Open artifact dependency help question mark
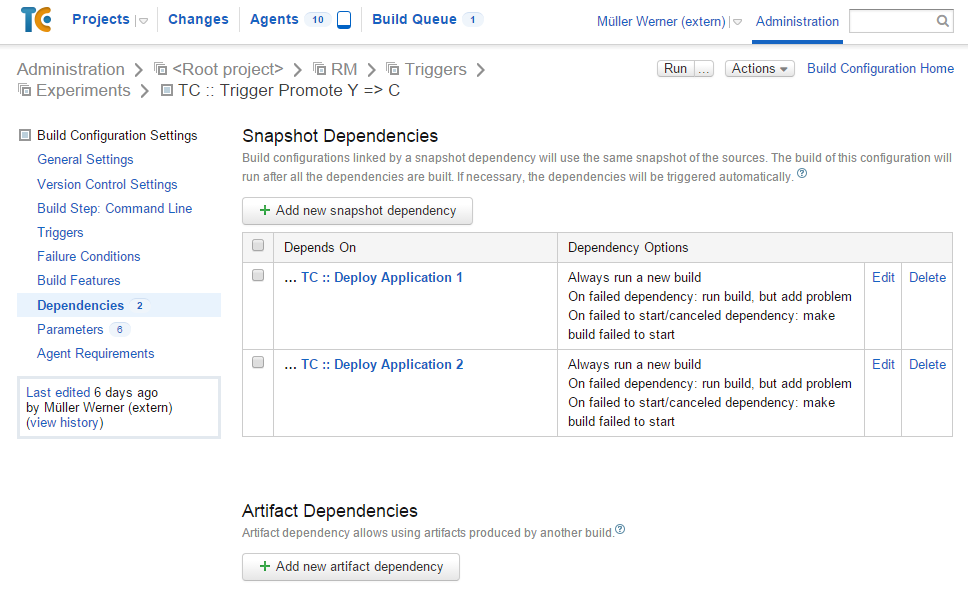968x589 pixels. coord(620,529)
